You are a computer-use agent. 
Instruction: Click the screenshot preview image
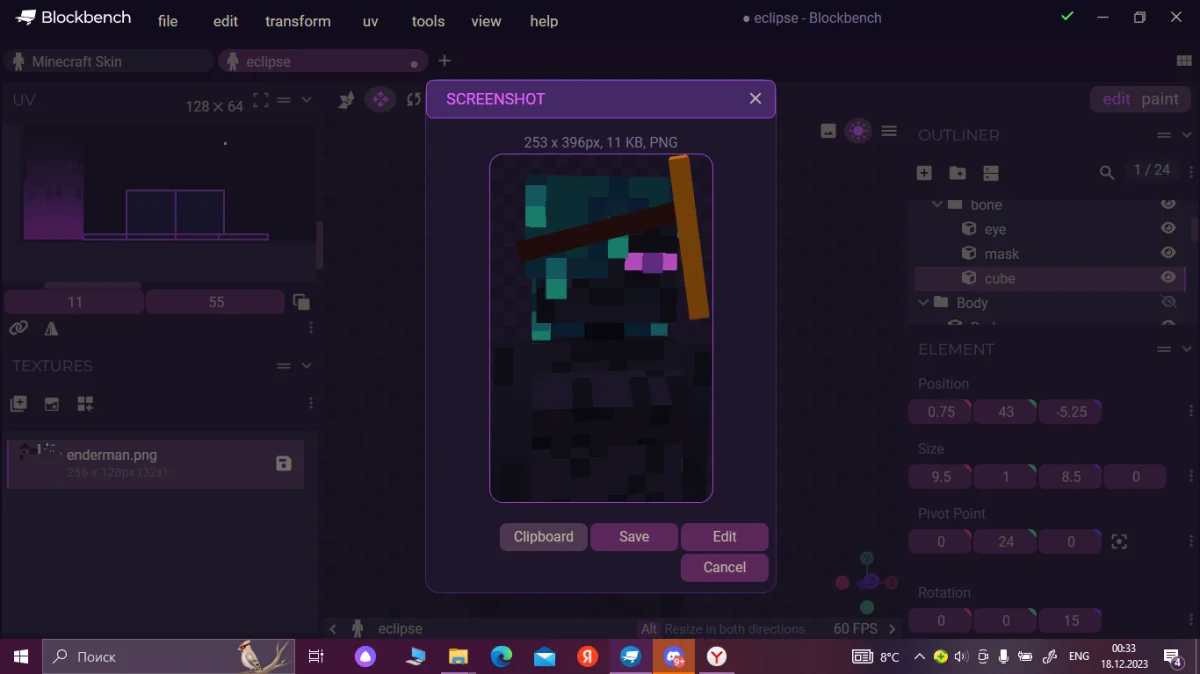tap(601, 328)
